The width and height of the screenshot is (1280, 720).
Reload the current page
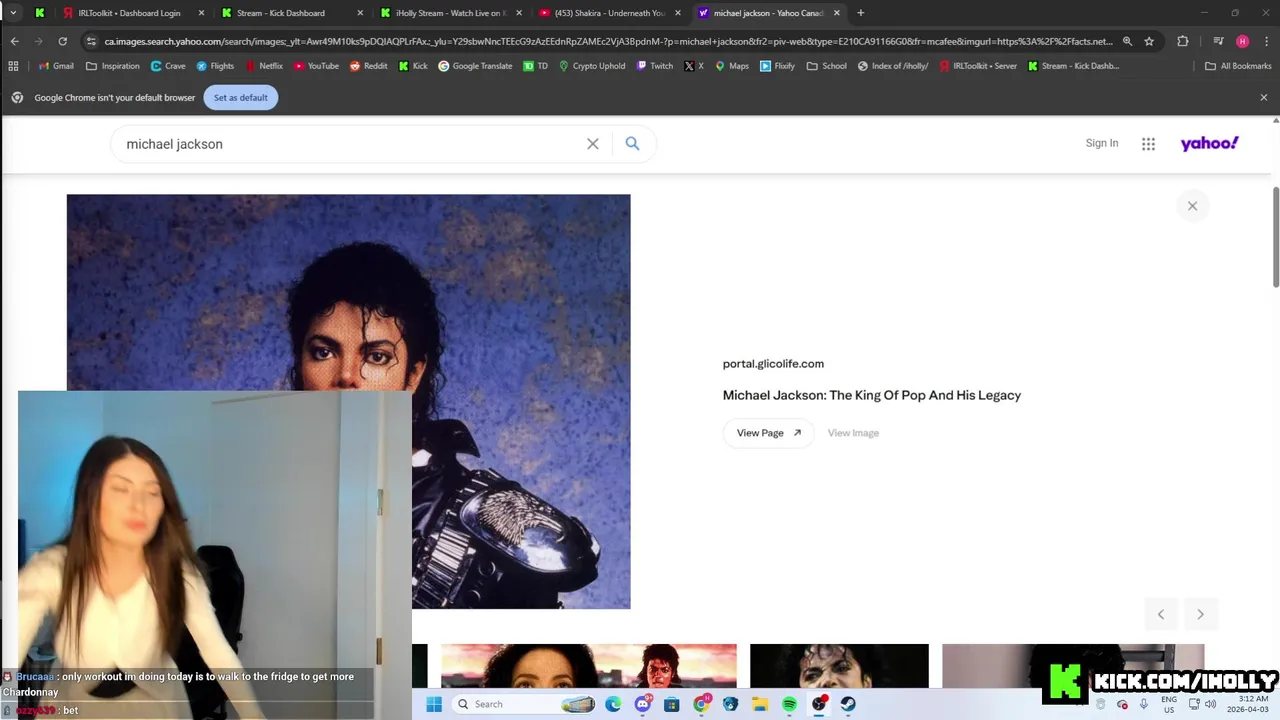coord(62,41)
